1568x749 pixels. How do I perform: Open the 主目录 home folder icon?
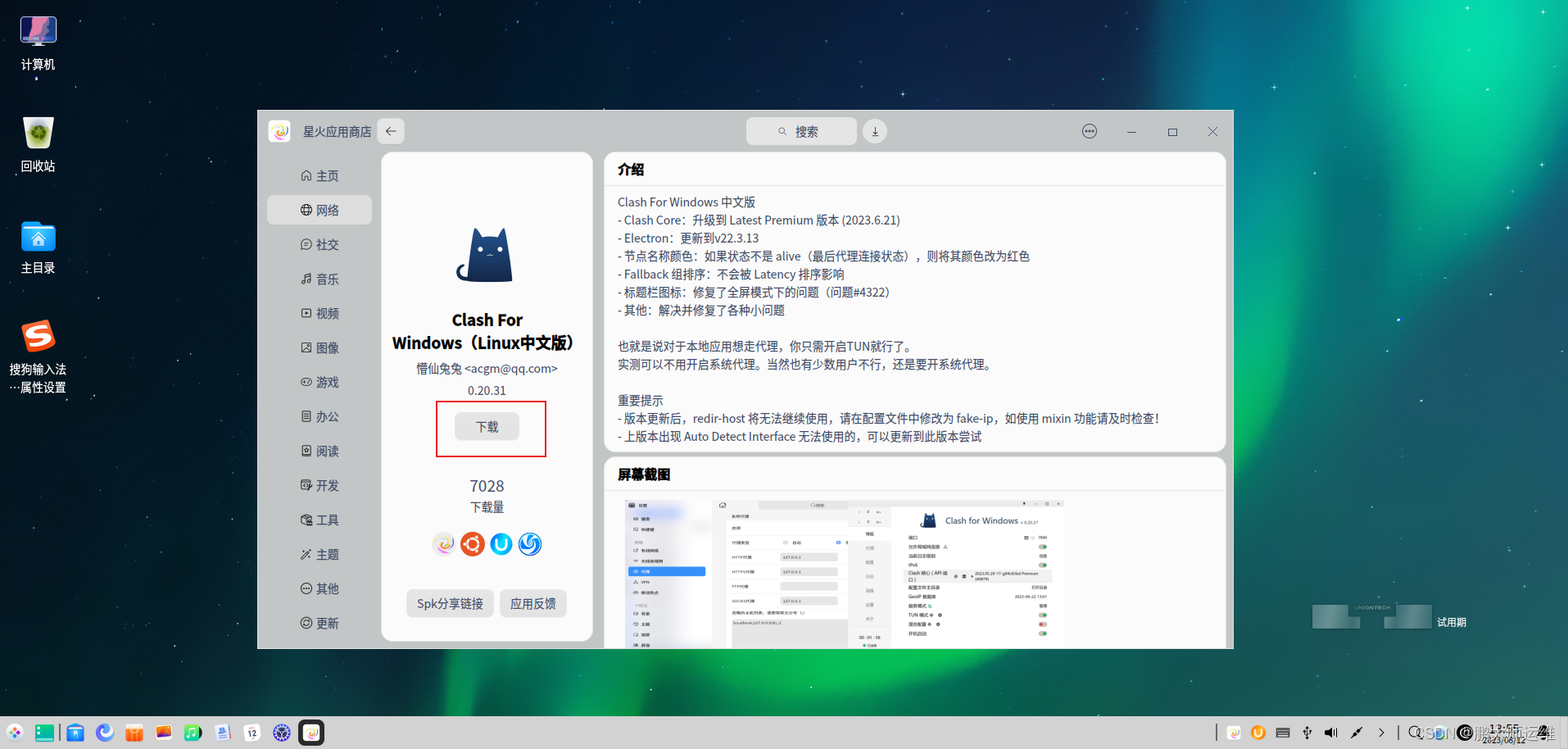point(38,247)
